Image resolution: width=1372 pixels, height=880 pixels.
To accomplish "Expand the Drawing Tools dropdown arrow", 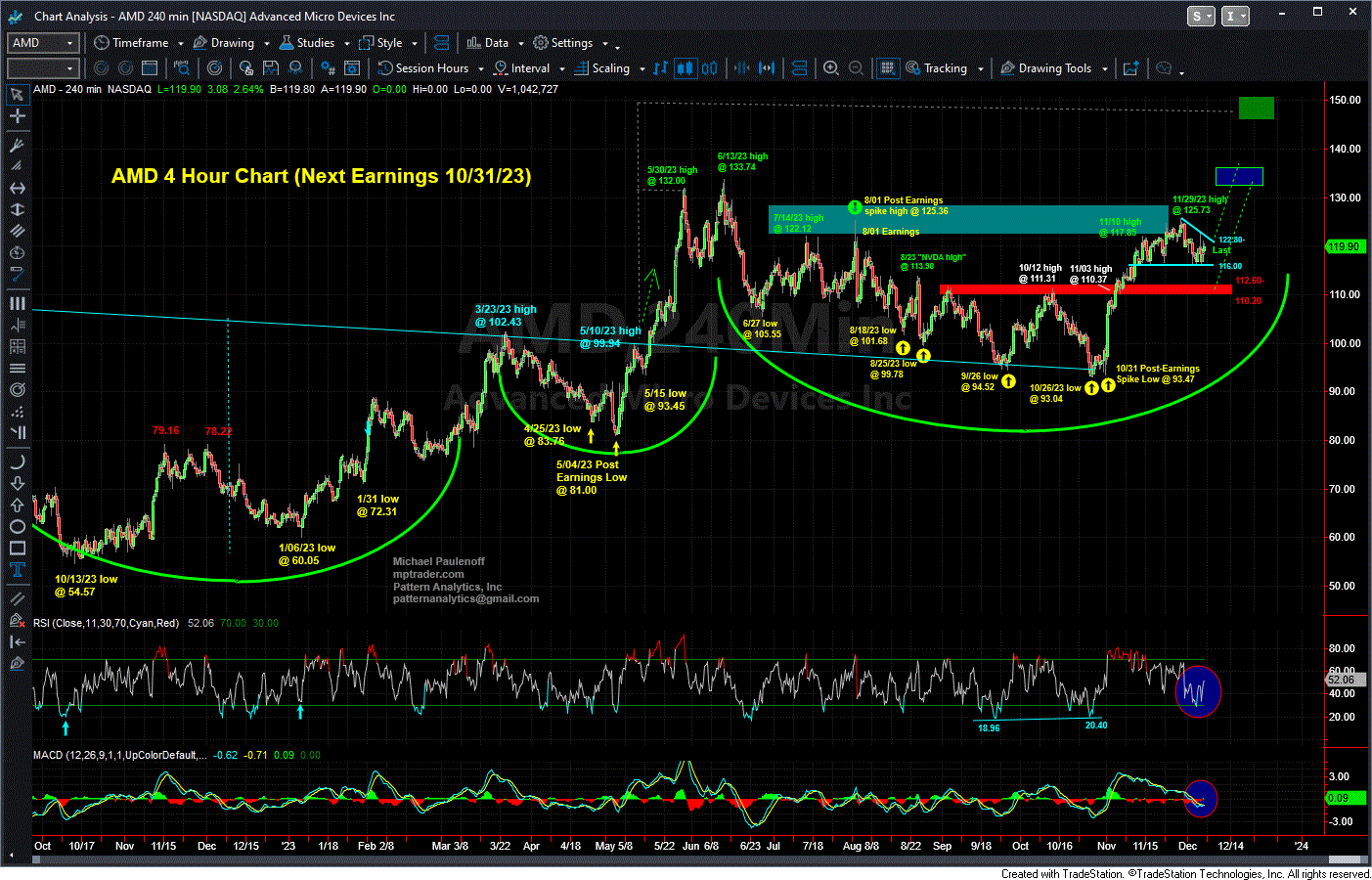I will 1104,69.
